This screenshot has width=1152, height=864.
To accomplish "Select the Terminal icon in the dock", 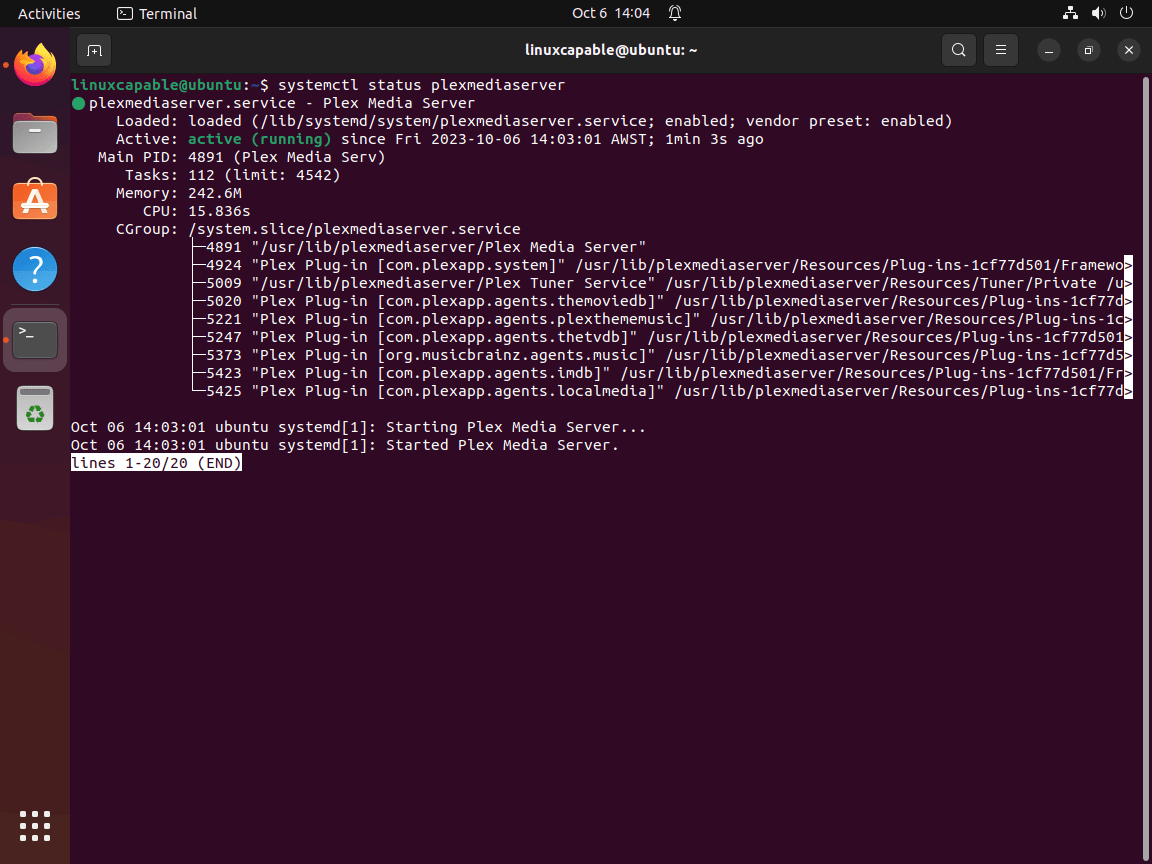I will click(34, 339).
